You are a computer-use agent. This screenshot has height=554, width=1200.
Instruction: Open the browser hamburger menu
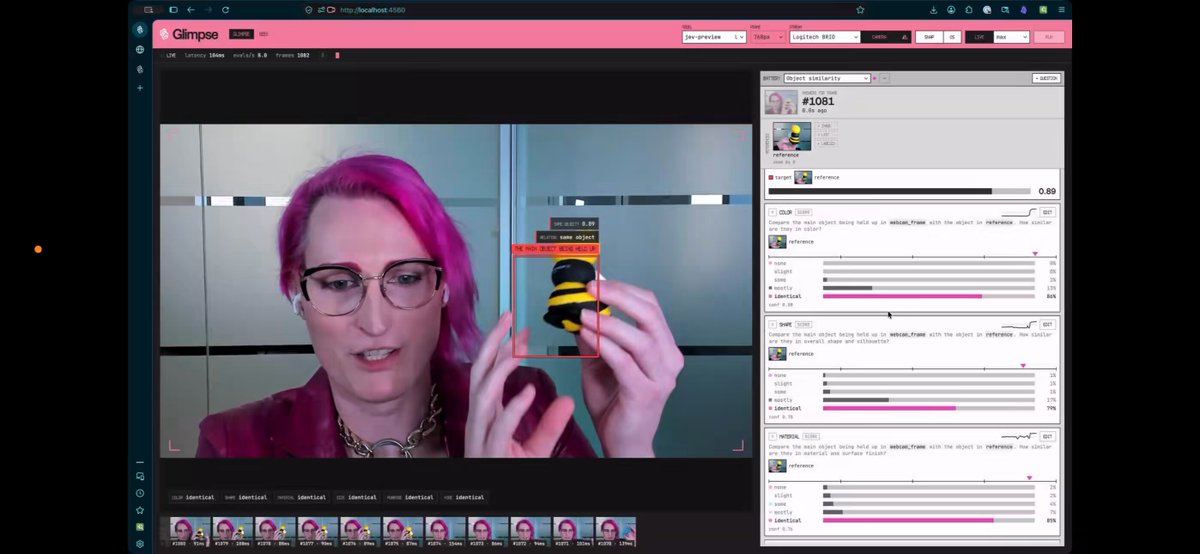click(x=1060, y=9)
